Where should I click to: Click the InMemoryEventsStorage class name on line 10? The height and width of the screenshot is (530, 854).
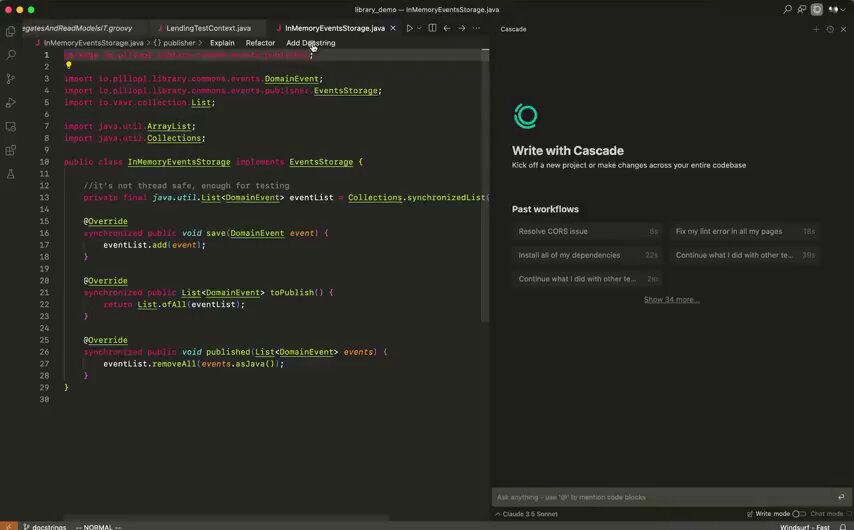click(x=179, y=162)
